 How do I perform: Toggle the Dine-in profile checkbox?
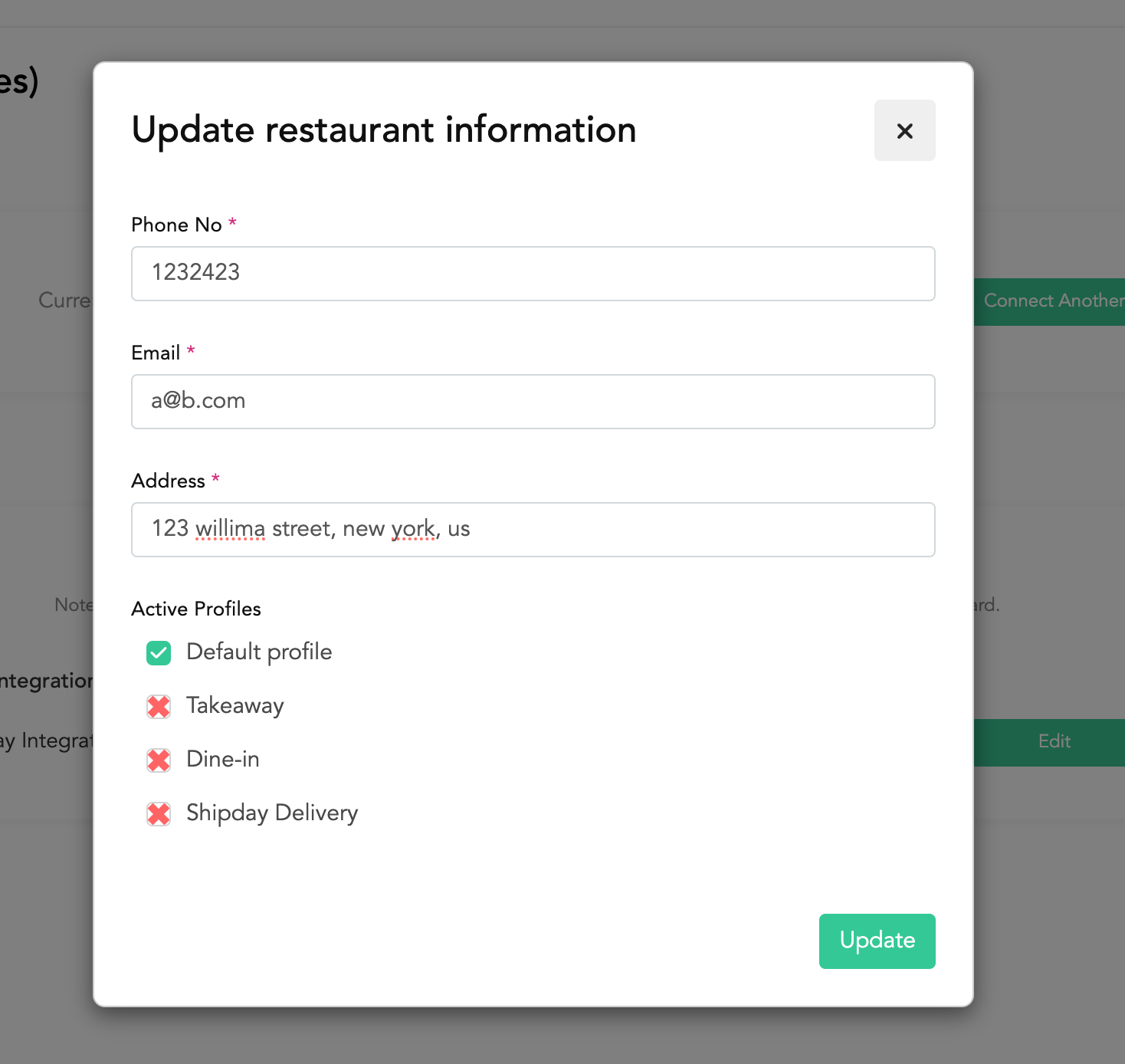coord(159,760)
